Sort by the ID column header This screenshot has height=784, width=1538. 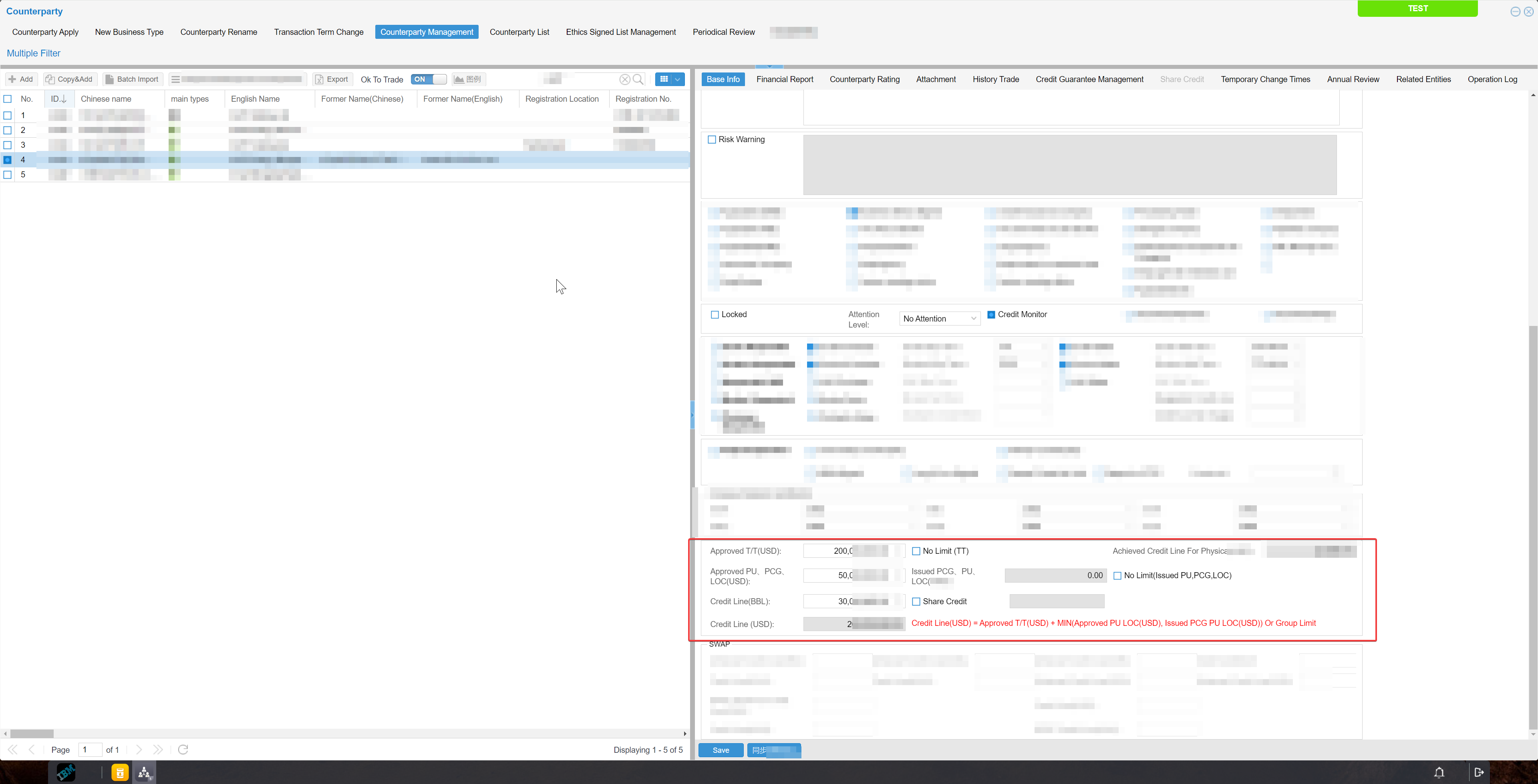coord(58,99)
